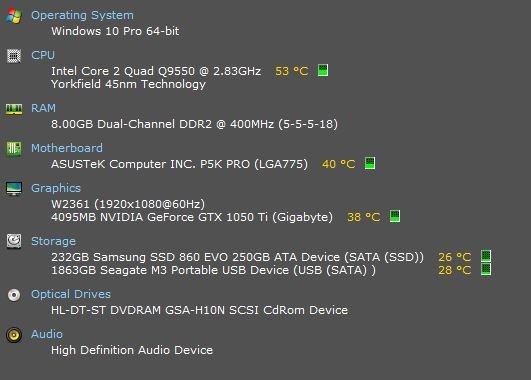This screenshot has width=531, height=380.
Task: Click the Storage hard drive icon
Action: 14,241
